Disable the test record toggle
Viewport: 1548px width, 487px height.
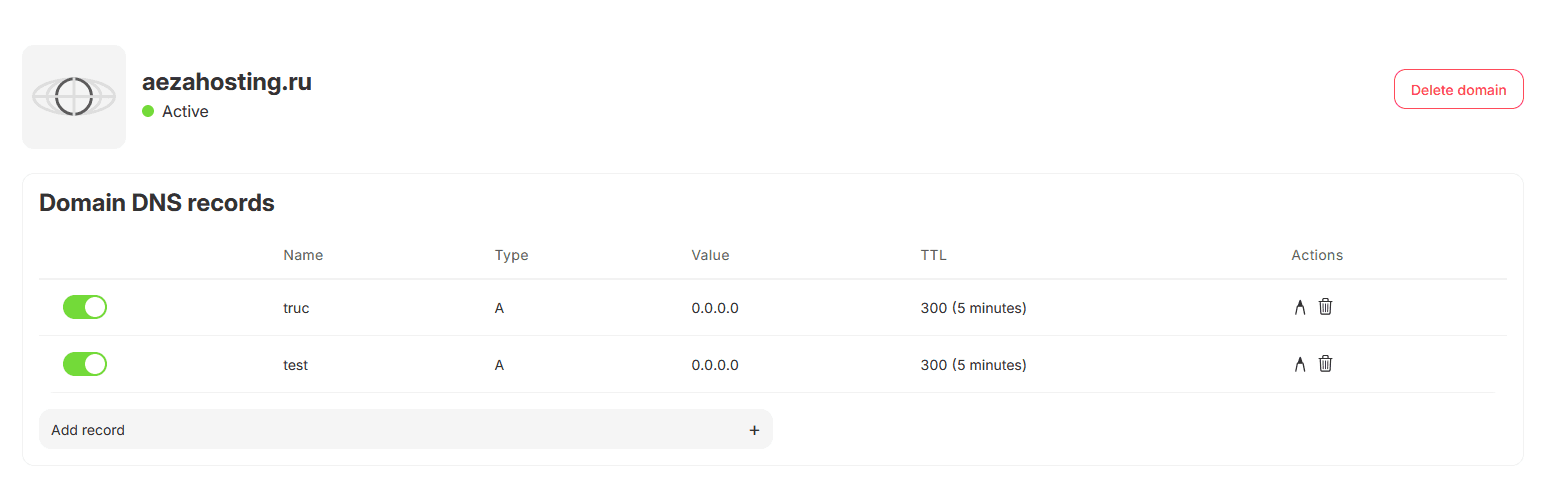click(x=85, y=364)
